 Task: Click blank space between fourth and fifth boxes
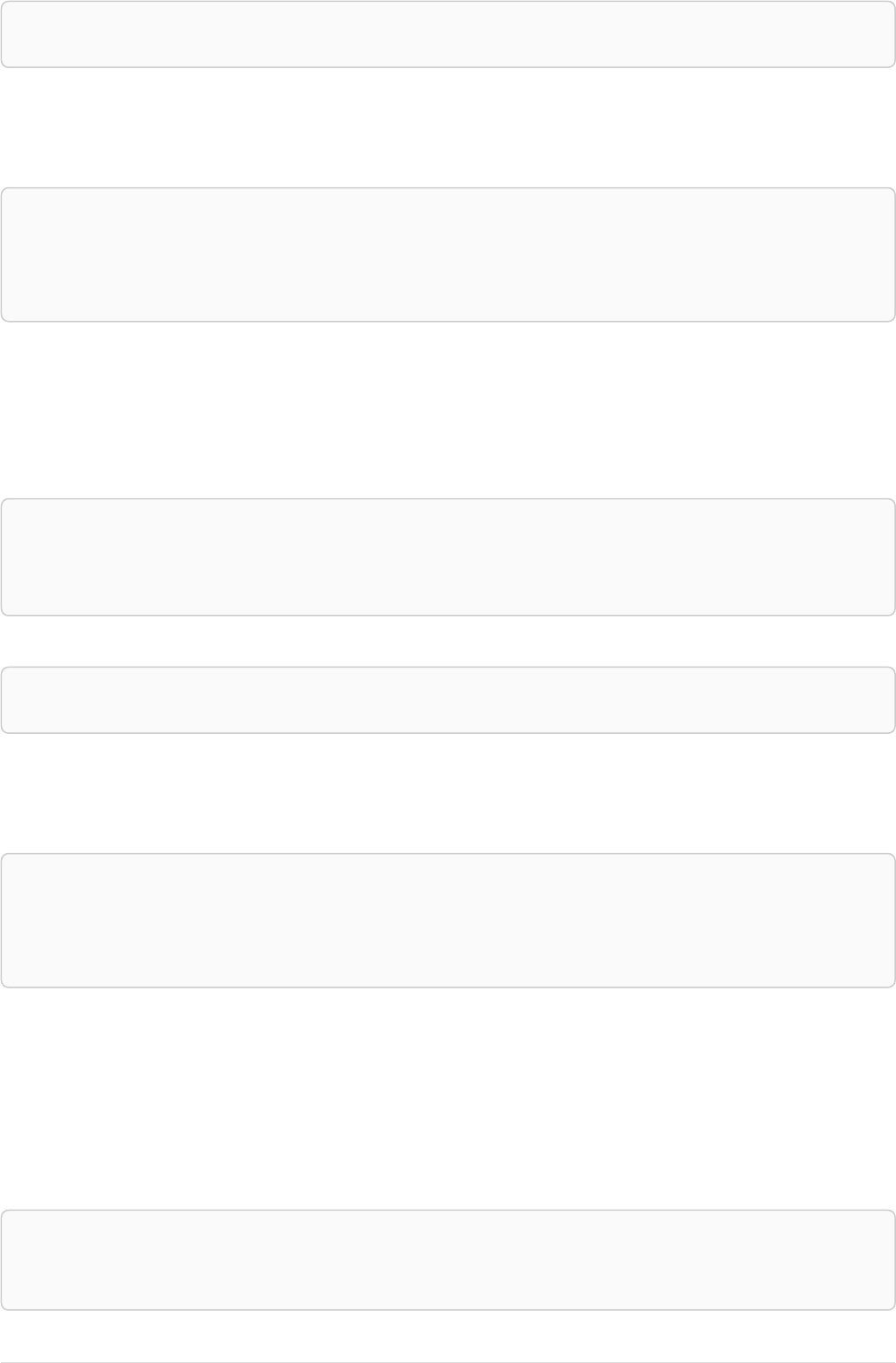pyautogui.click(x=448, y=793)
